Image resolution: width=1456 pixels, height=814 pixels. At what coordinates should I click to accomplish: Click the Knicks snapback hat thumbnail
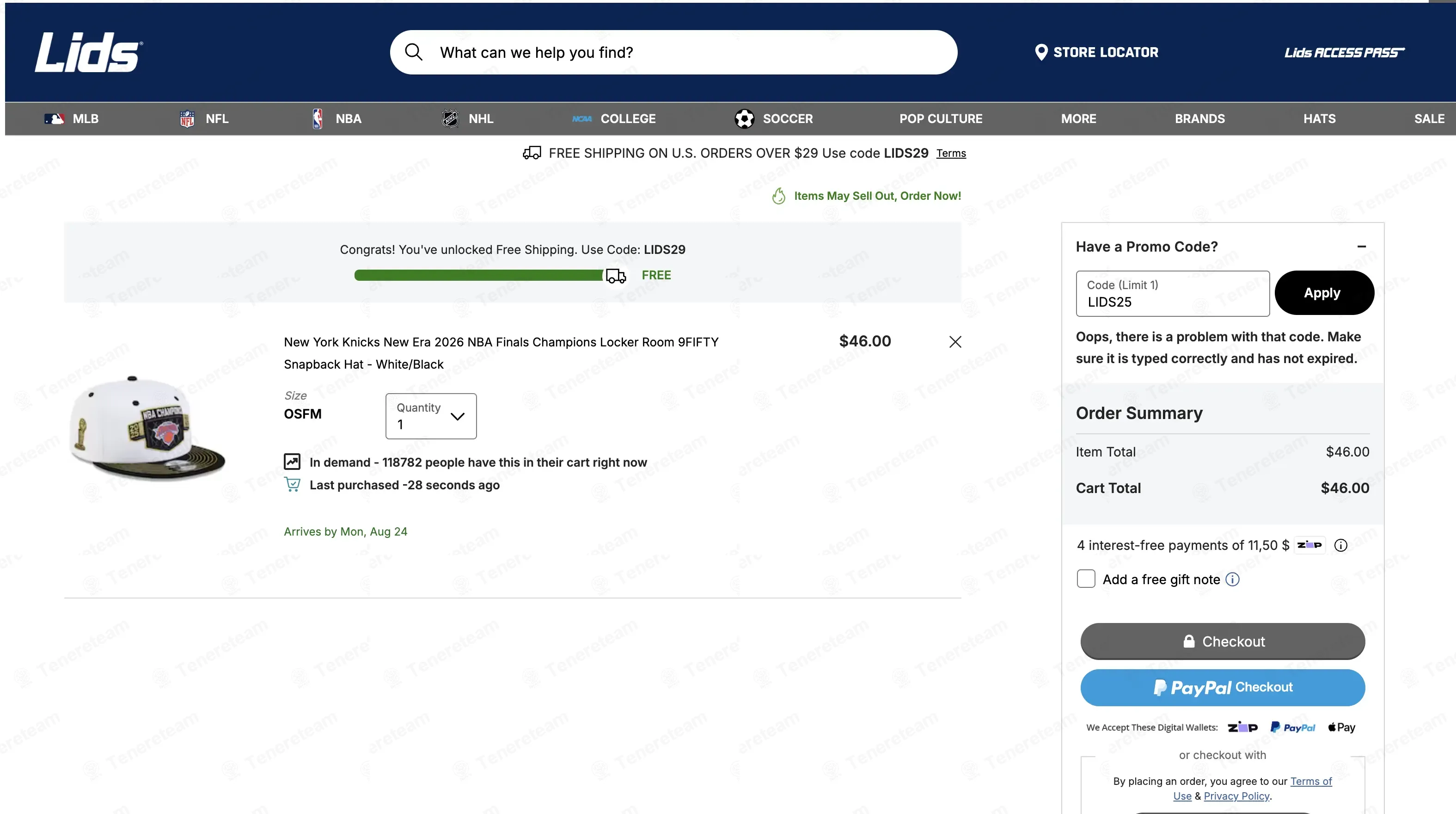(x=147, y=428)
